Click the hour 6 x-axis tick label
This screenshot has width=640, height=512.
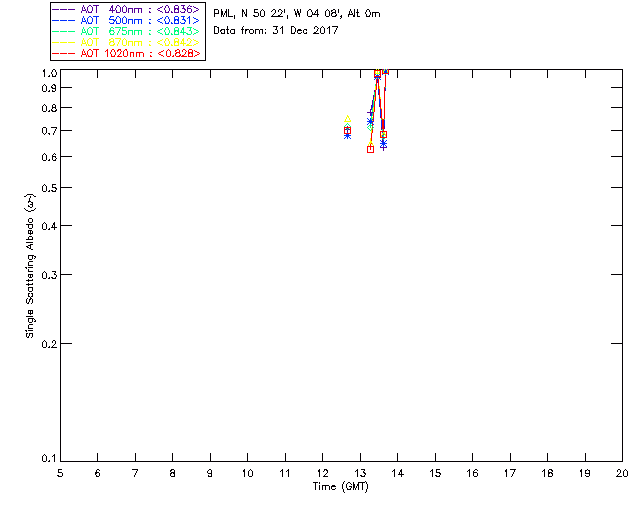(x=98, y=473)
